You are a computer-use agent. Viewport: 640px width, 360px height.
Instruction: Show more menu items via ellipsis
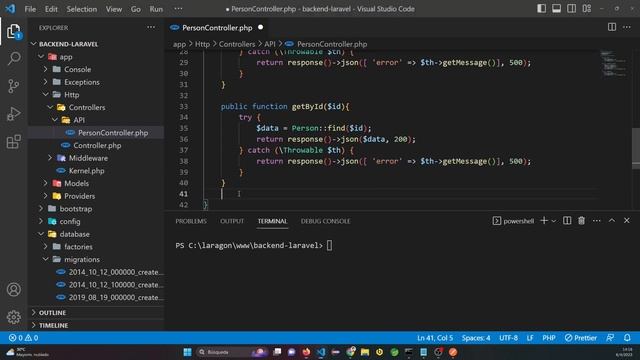click(178, 9)
